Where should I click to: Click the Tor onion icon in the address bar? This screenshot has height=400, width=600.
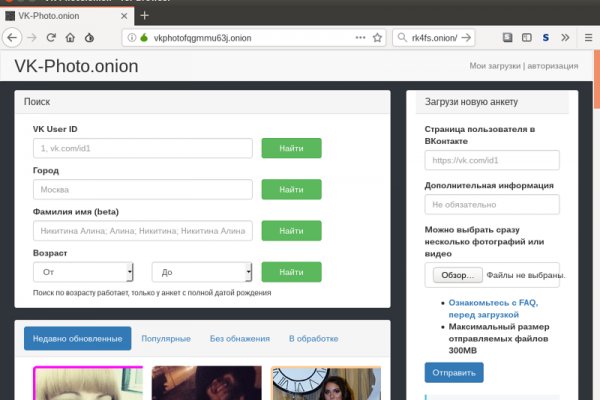pyautogui.click(x=144, y=38)
